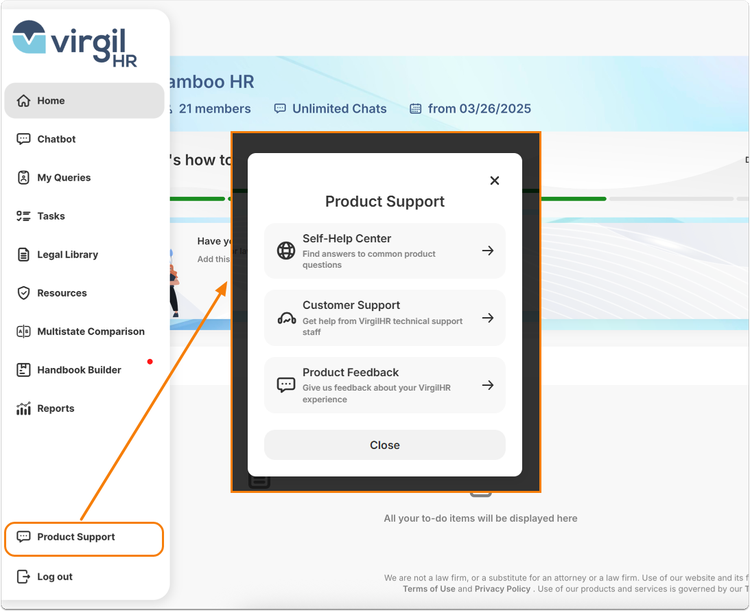Click the Product Support chat icon in sidebar
The image size is (750, 611).
[23, 537]
